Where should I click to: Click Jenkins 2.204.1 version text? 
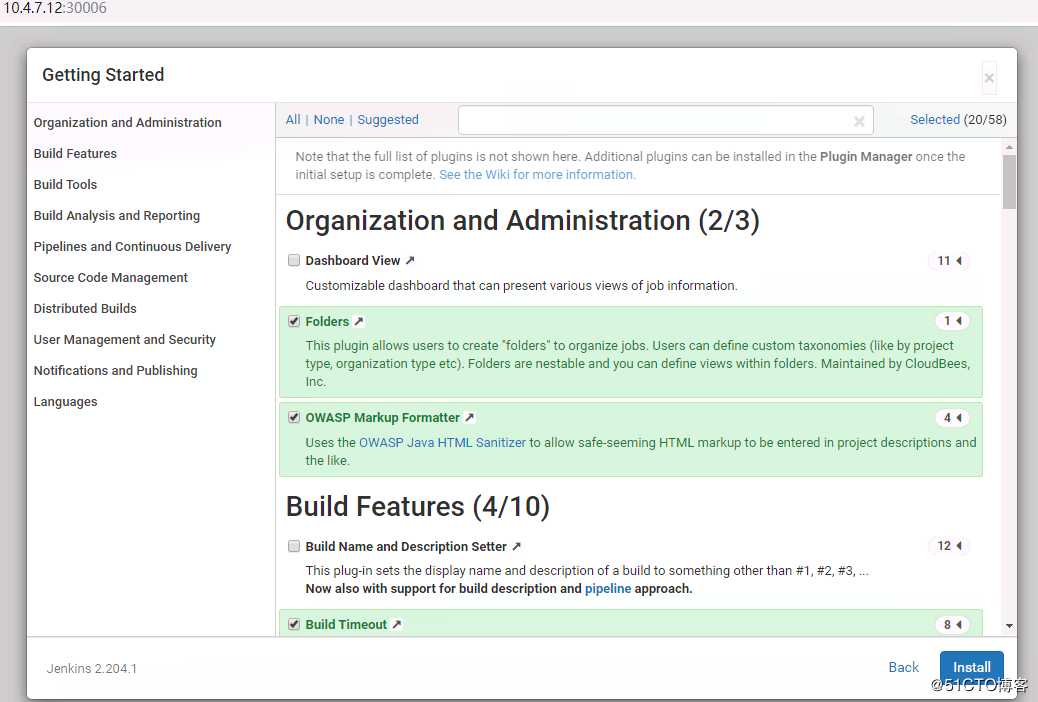click(91, 669)
